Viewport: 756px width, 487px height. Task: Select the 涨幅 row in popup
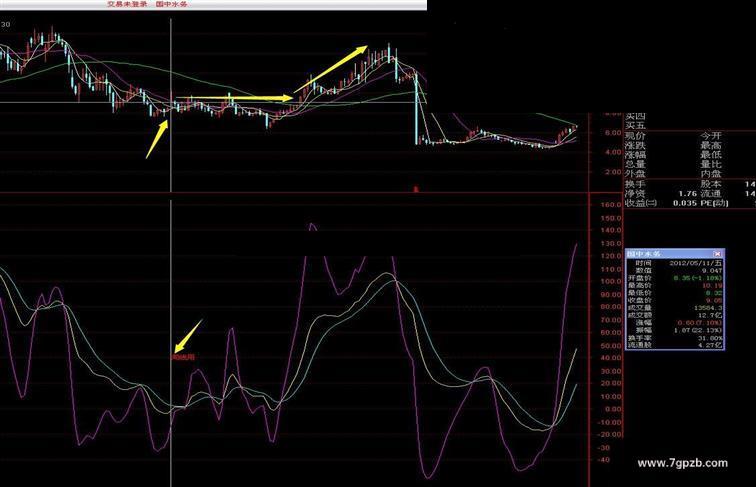tap(675, 323)
